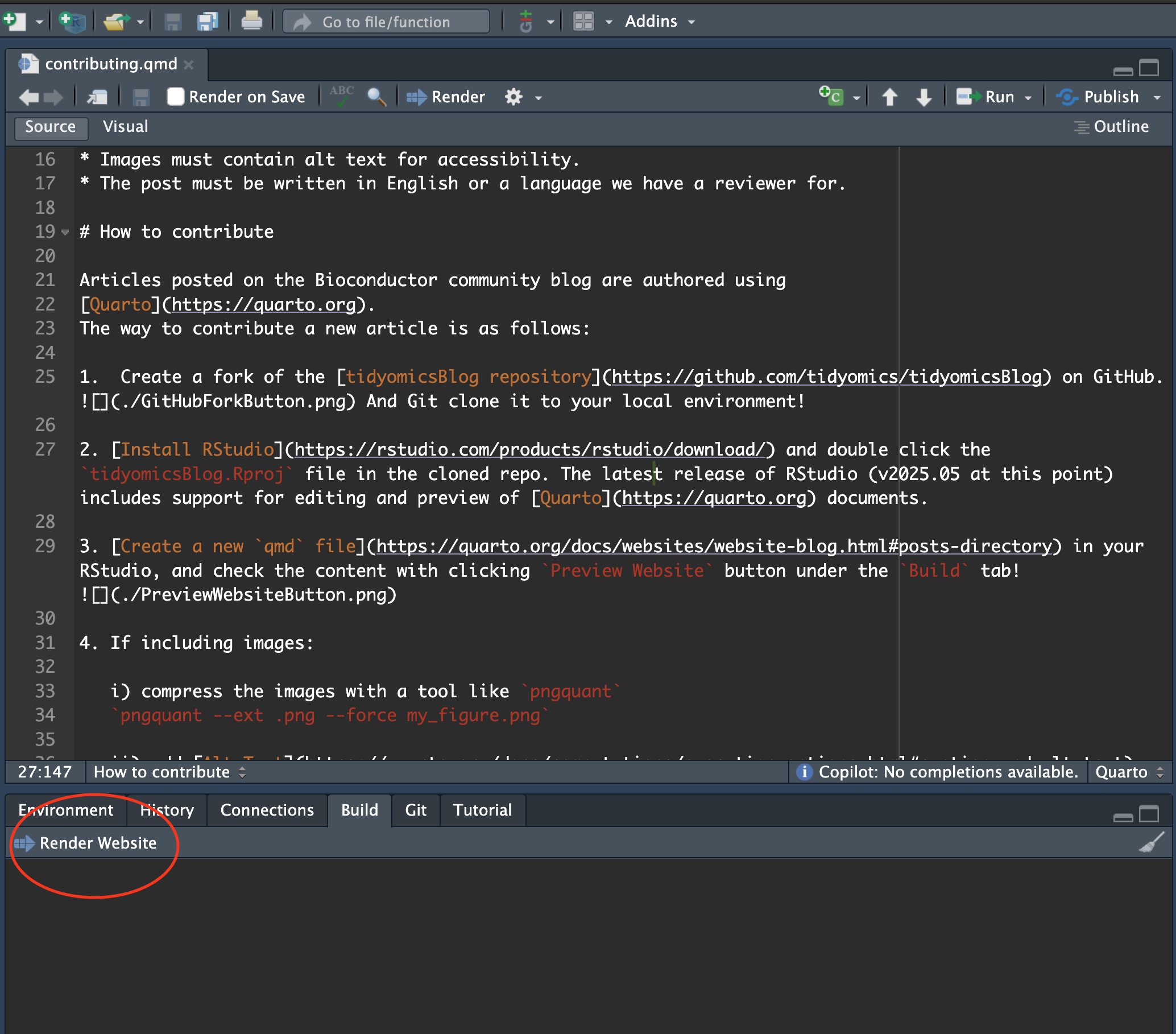Screen dimensions: 1176x1034
Task: Click the Find/Replace magnifier icon
Action: pos(376,97)
